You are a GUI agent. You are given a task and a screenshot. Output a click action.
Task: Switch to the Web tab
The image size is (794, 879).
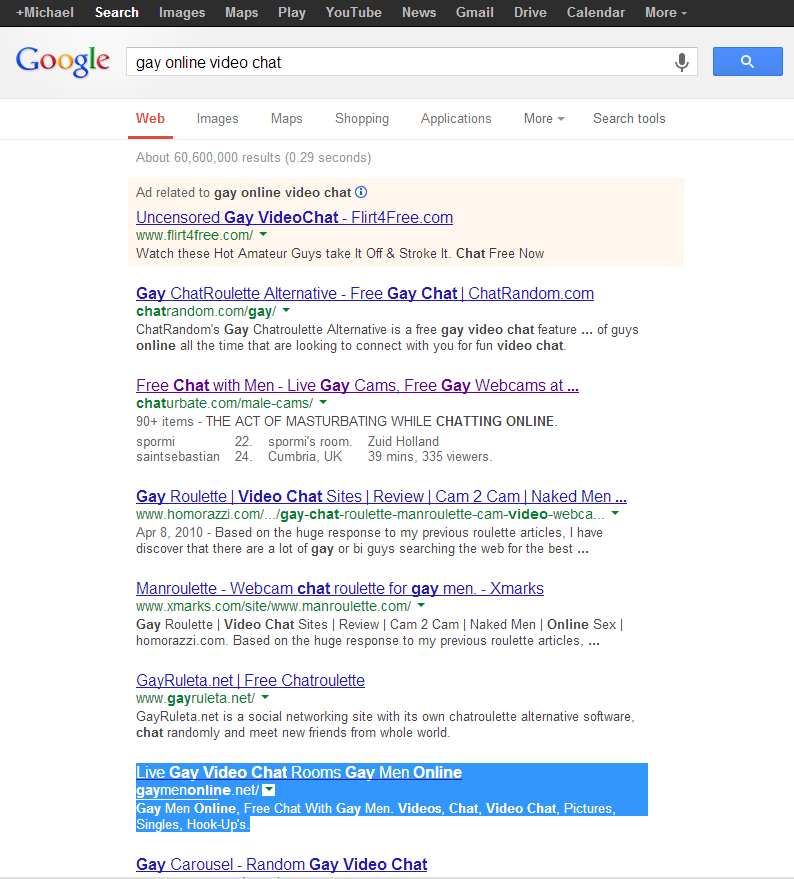coord(150,119)
